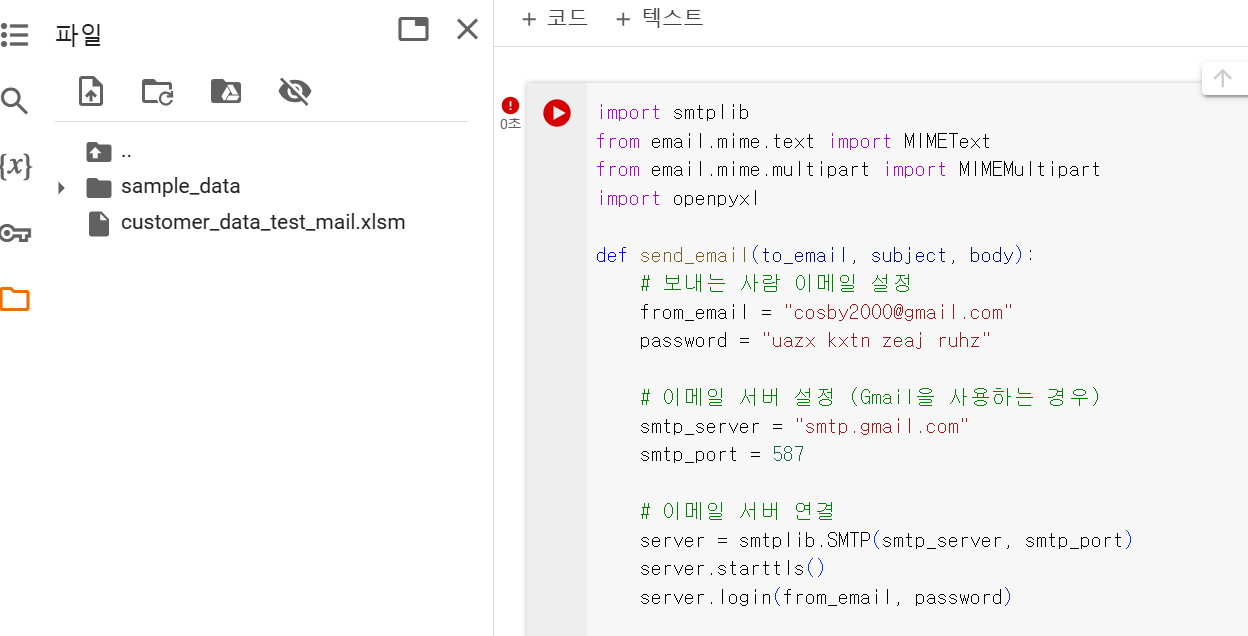The image size is (1248, 636).
Task: Add a new code cell (+ 코드)
Action: [x=554, y=18]
